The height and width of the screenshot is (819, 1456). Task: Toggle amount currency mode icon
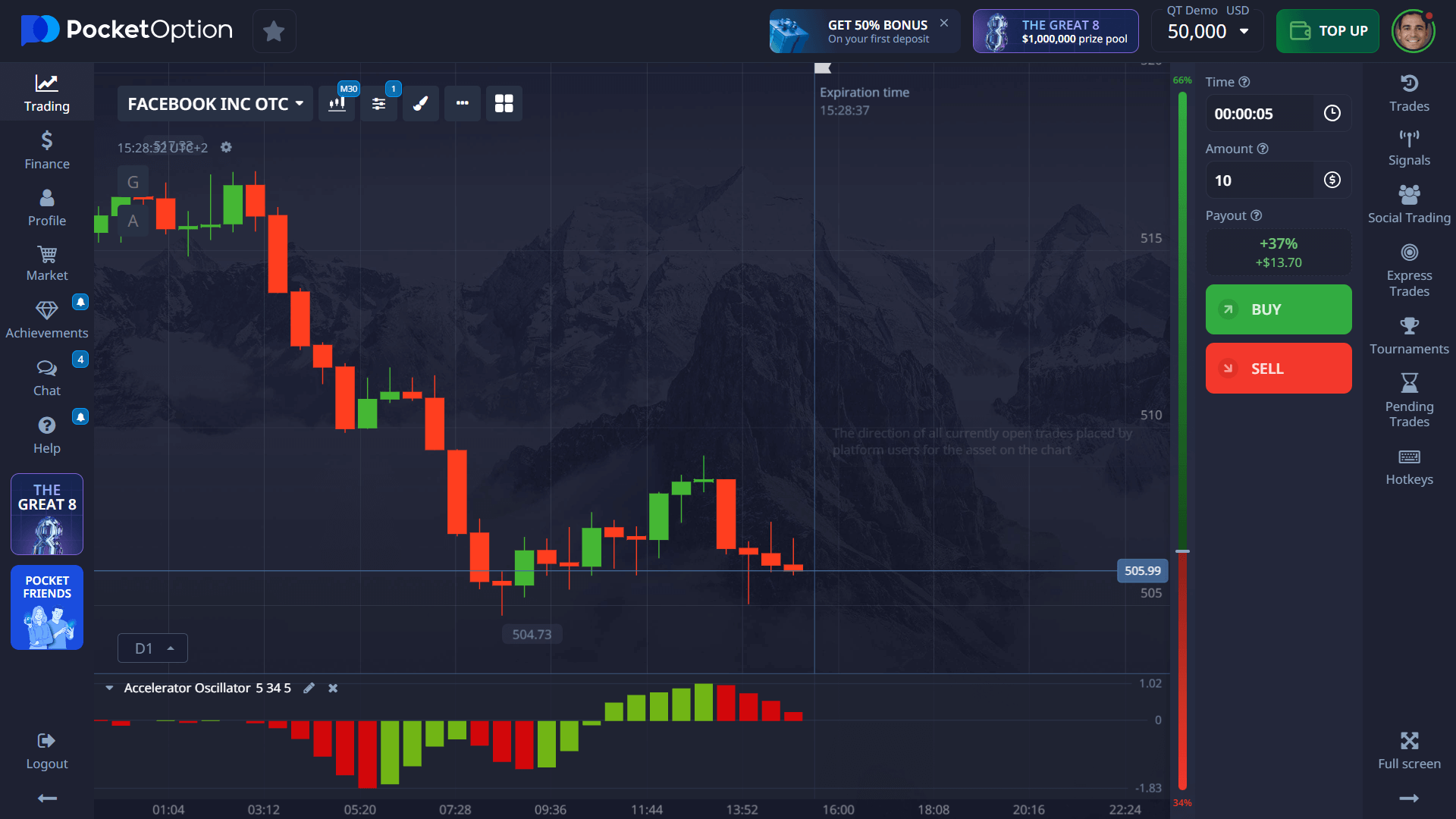pos(1332,180)
